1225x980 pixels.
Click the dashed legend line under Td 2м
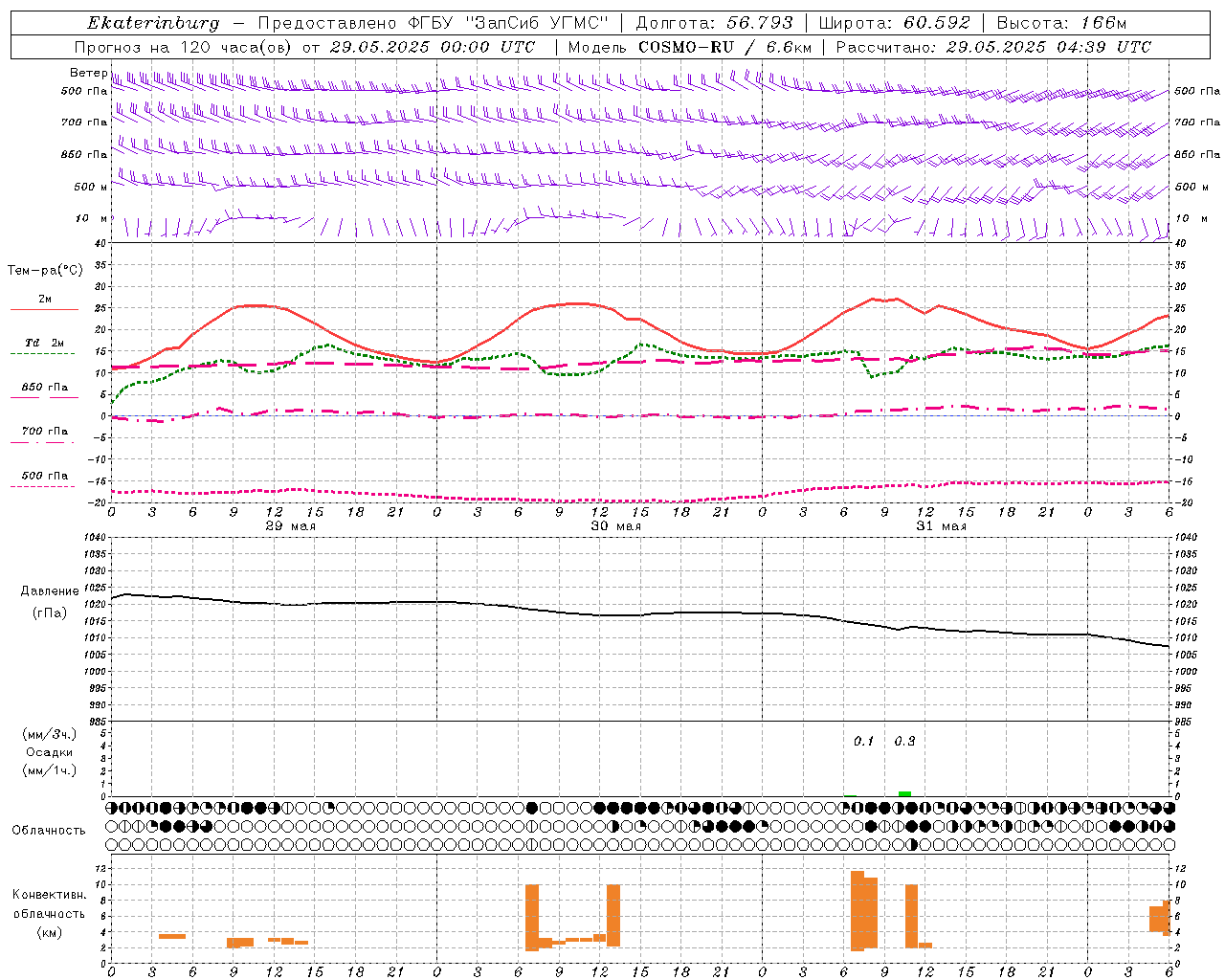43,354
